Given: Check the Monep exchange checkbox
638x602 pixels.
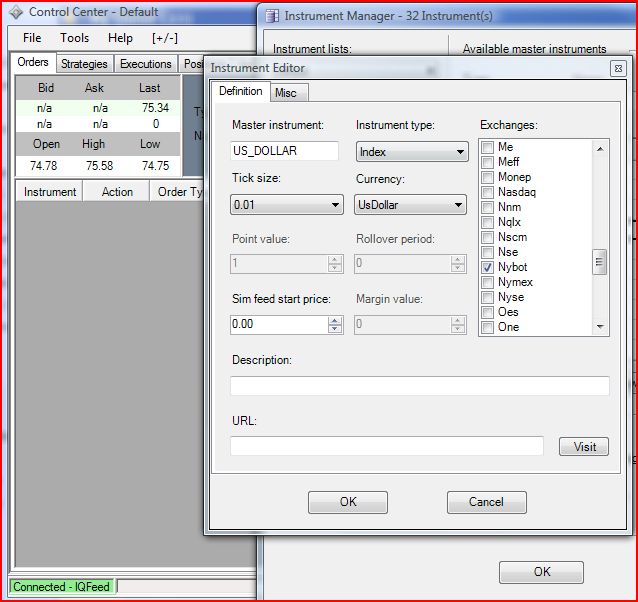Looking at the screenshot, I should 487,177.
